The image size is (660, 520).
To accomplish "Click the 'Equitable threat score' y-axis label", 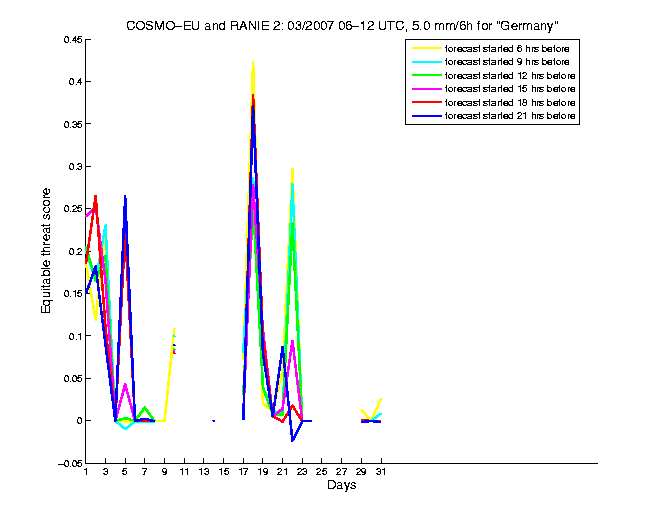I will coord(46,251).
